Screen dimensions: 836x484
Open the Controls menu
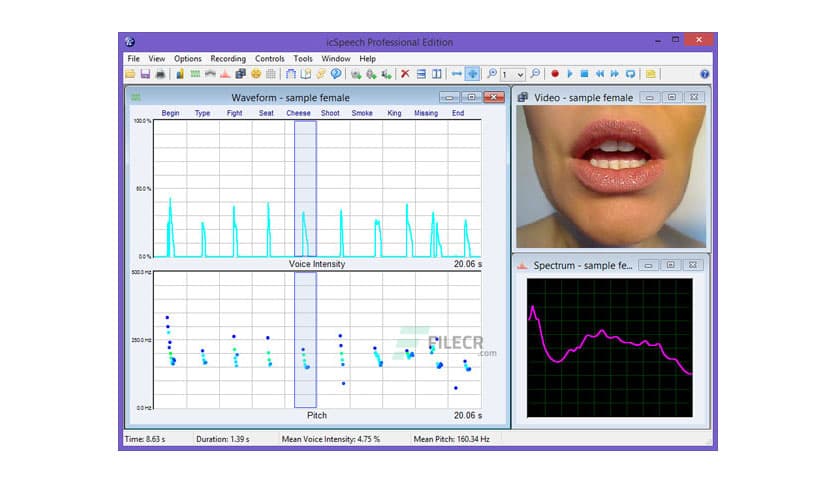(x=269, y=59)
